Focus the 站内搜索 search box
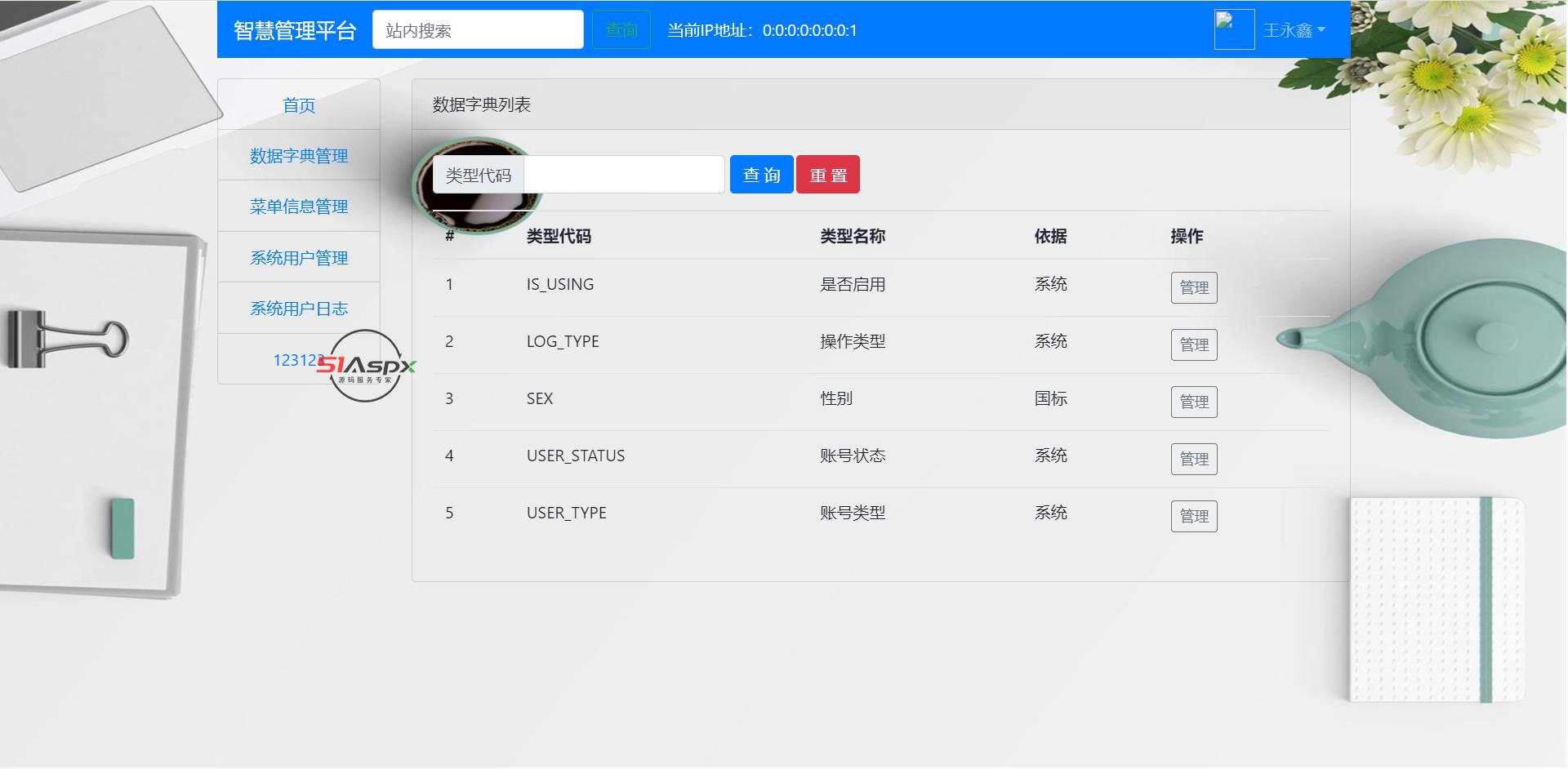This screenshot has width=1568, height=769. pyautogui.click(x=478, y=30)
